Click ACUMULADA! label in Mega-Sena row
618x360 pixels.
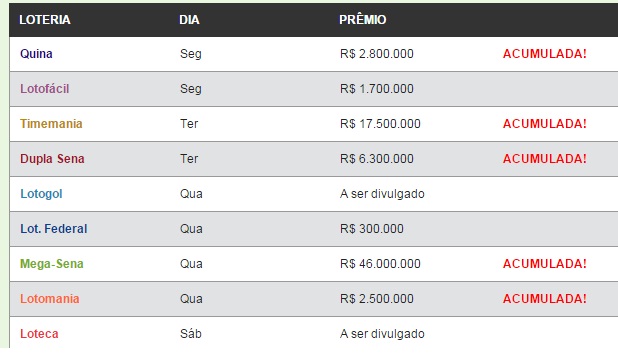[x=545, y=264]
